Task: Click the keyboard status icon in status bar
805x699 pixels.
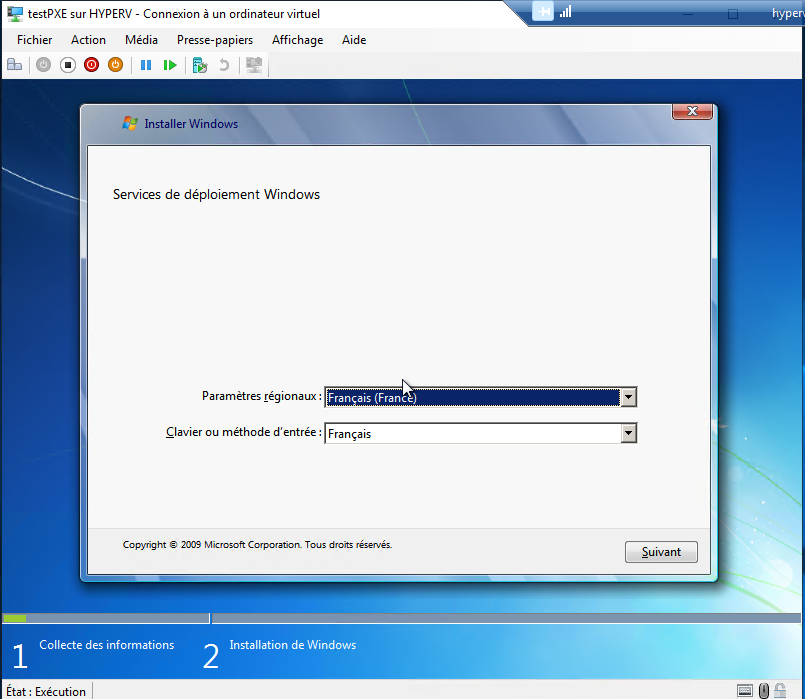Action: (745, 690)
